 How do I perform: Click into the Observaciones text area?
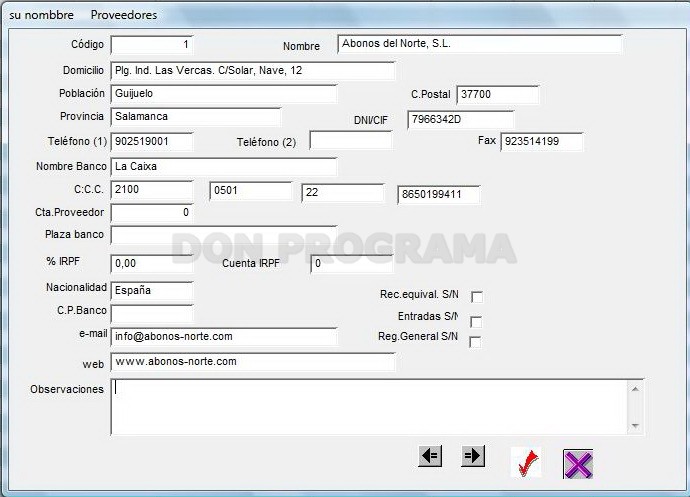click(377, 407)
